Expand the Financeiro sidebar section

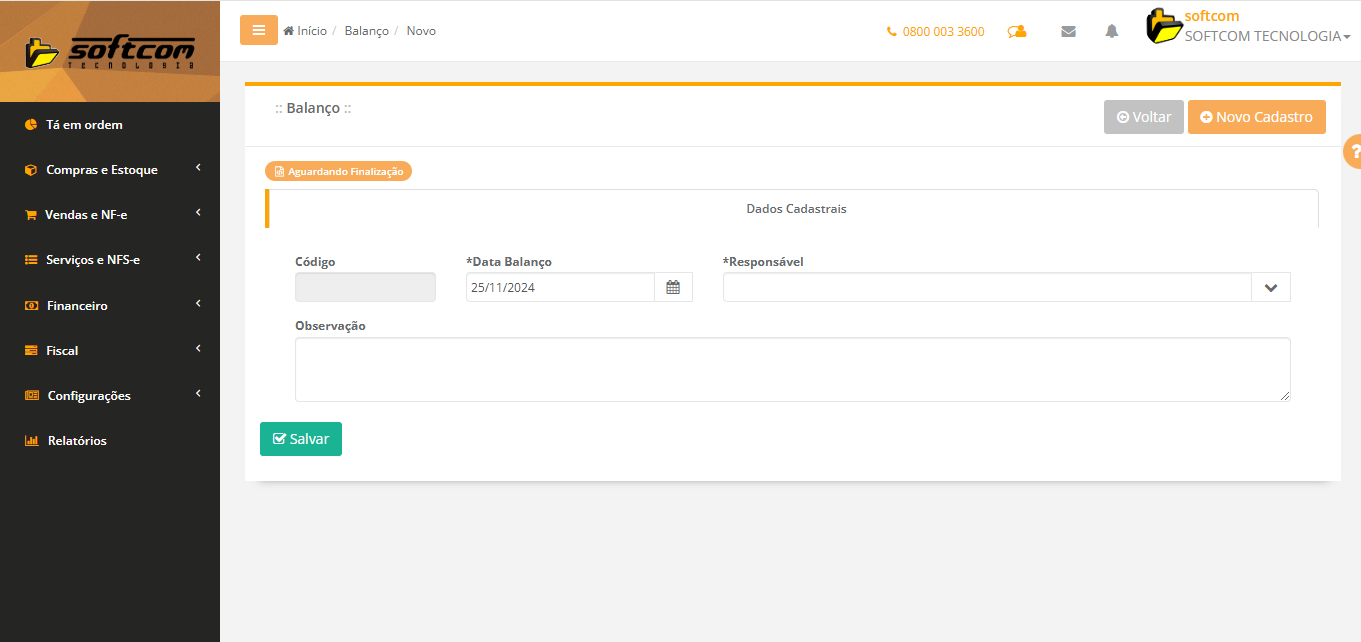click(x=77, y=306)
